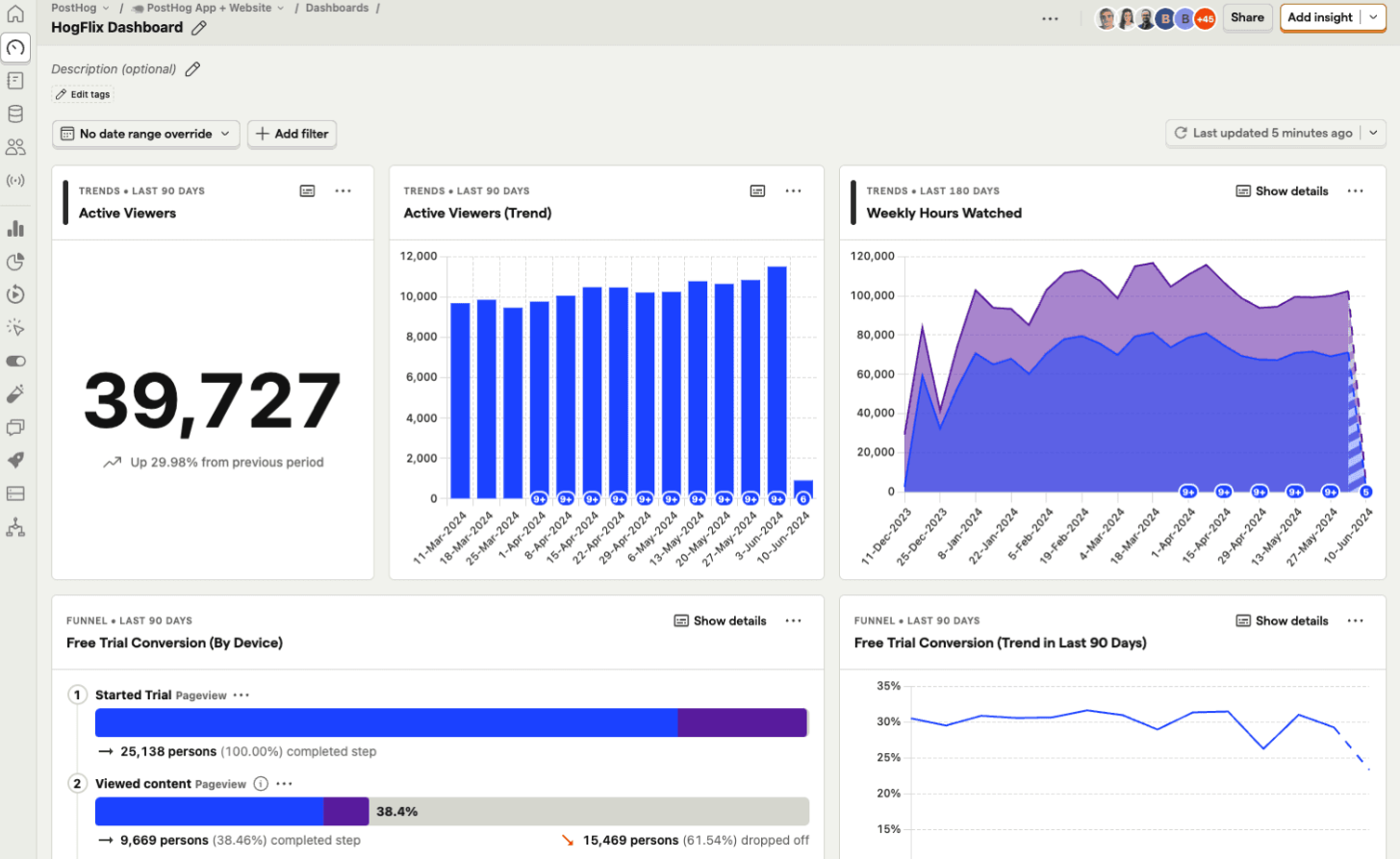Open the Home icon in sidebar

tap(15, 14)
